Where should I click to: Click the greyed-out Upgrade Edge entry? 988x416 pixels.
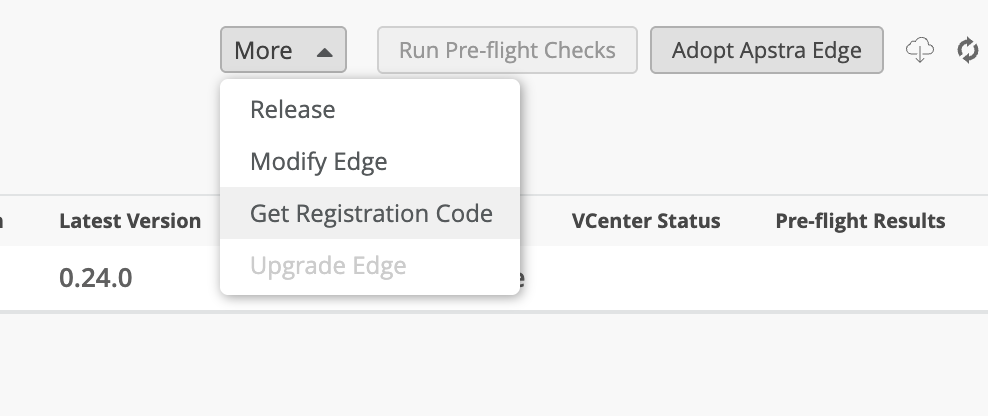[x=328, y=266]
